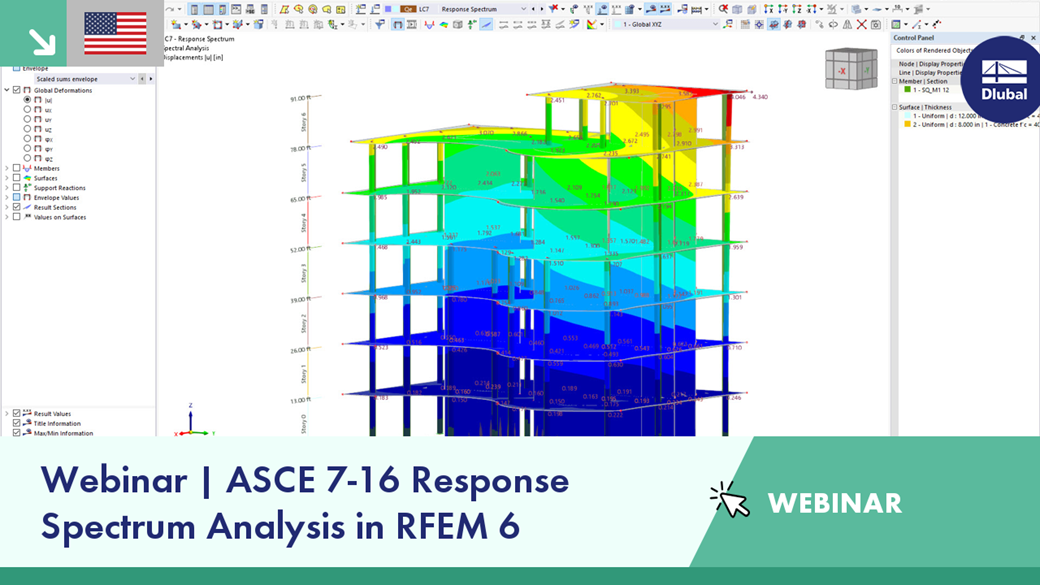The image size is (1040, 585).
Task: Click the Dlubal logo badge
Action: pos(1003,80)
